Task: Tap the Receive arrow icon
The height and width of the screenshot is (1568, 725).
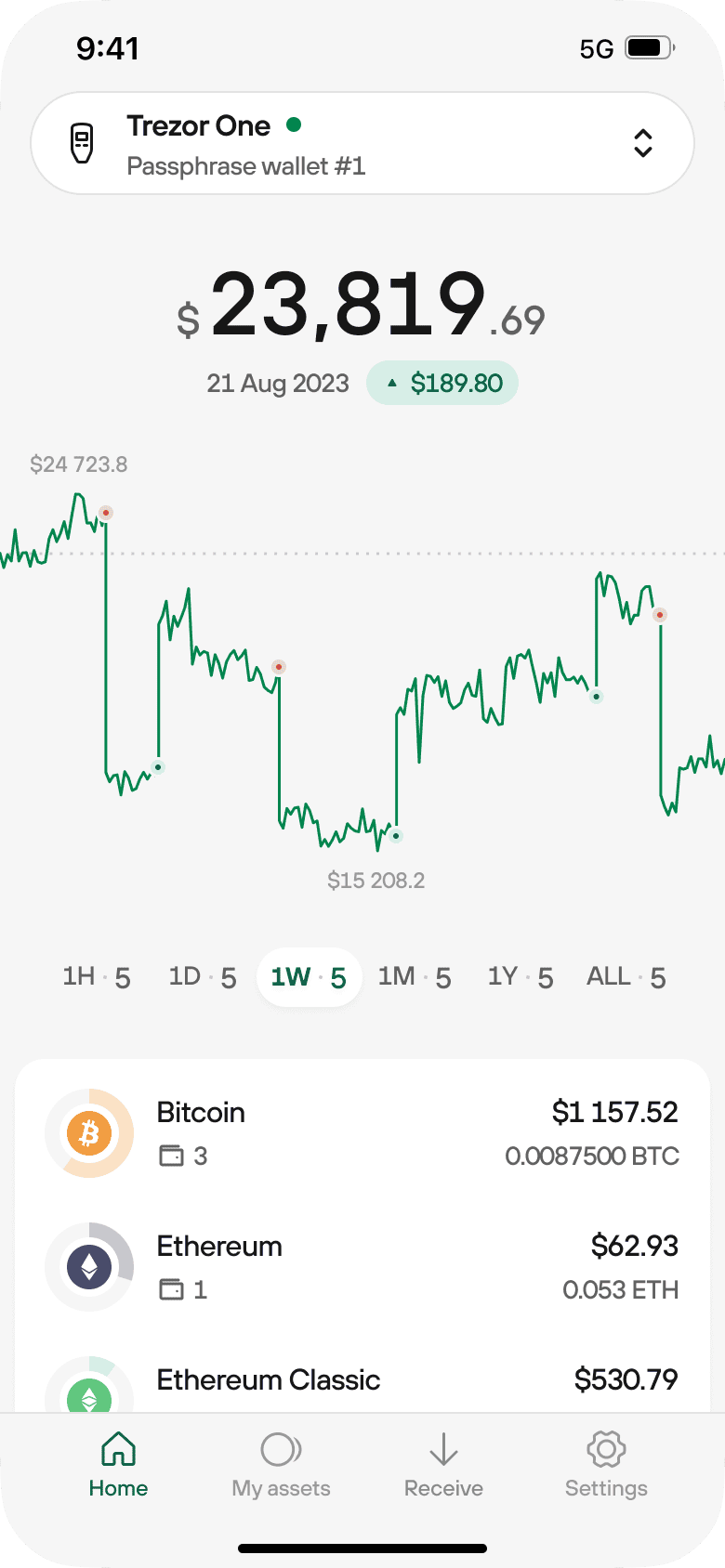Action: click(443, 1449)
